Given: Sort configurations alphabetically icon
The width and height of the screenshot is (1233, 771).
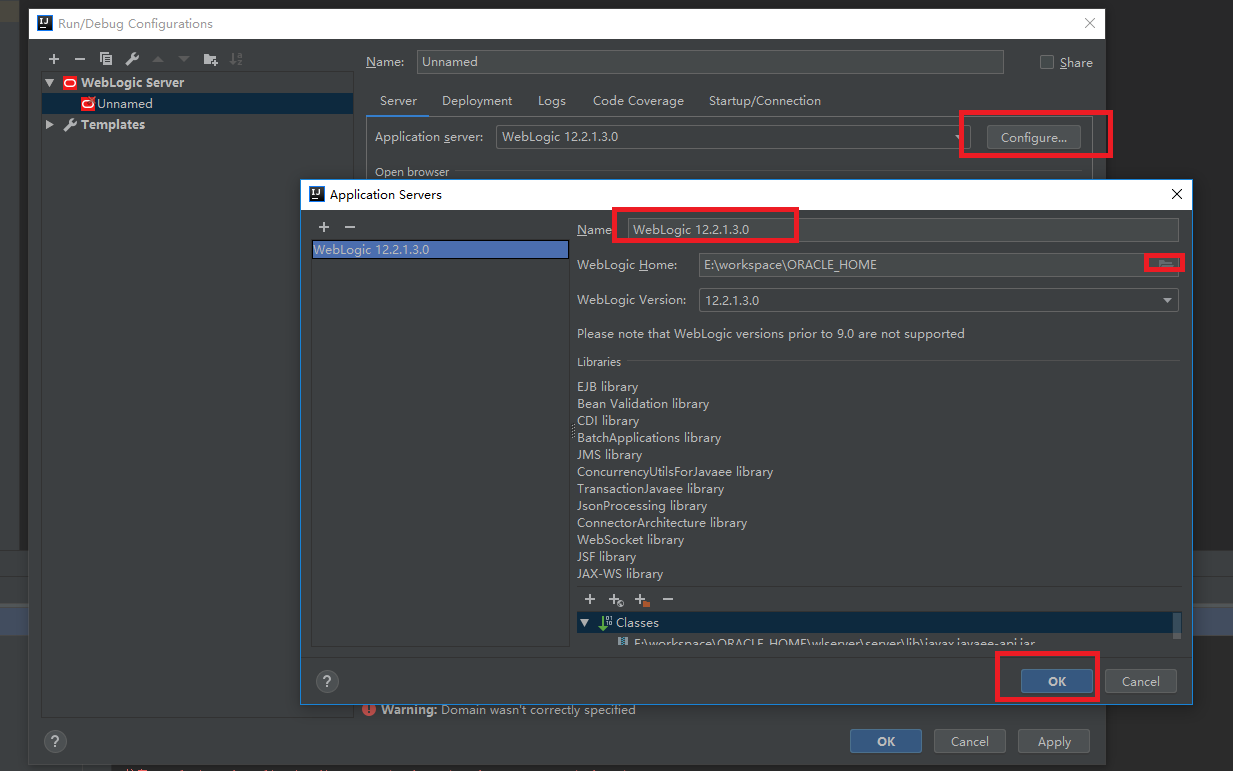Looking at the screenshot, I should (x=236, y=60).
